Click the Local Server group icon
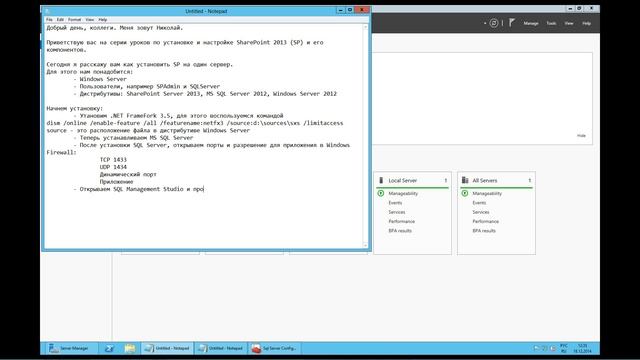Screen dimensions: 640x360 [381, 180]
